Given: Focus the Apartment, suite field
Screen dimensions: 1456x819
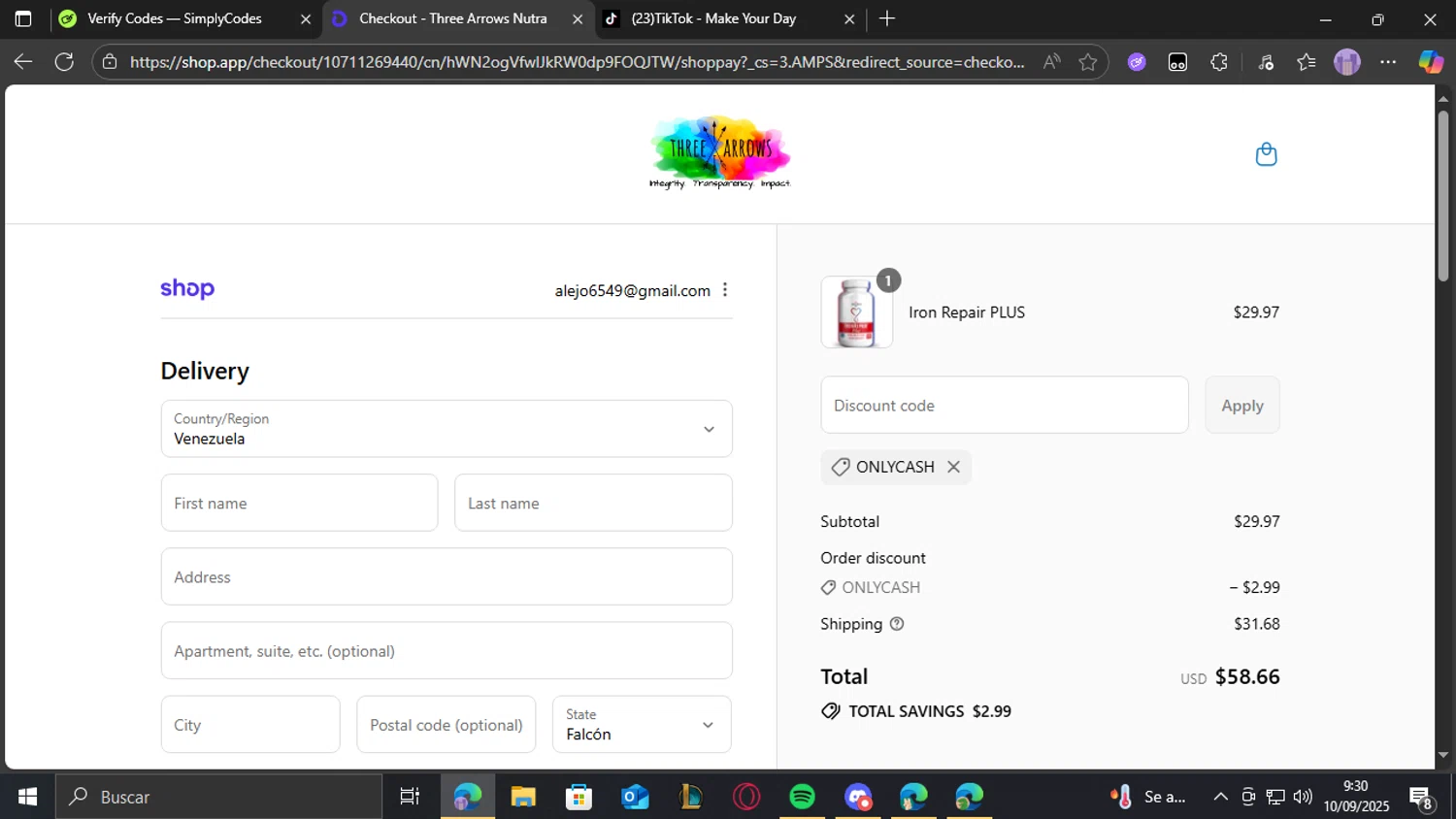Looking at the screenshot, I should [x=447, y=650].
